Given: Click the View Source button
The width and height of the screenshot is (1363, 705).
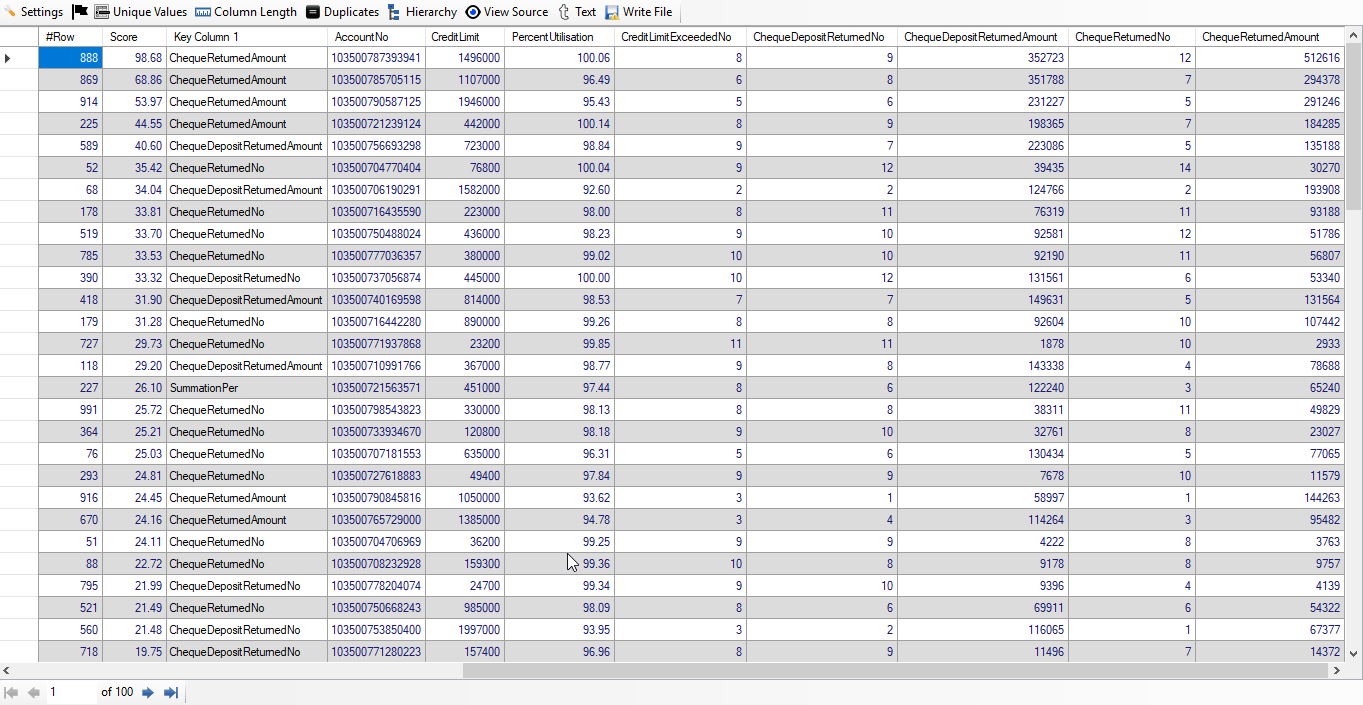Looking at the screenshot, I should pyautogui.click(x=506, y=12).
